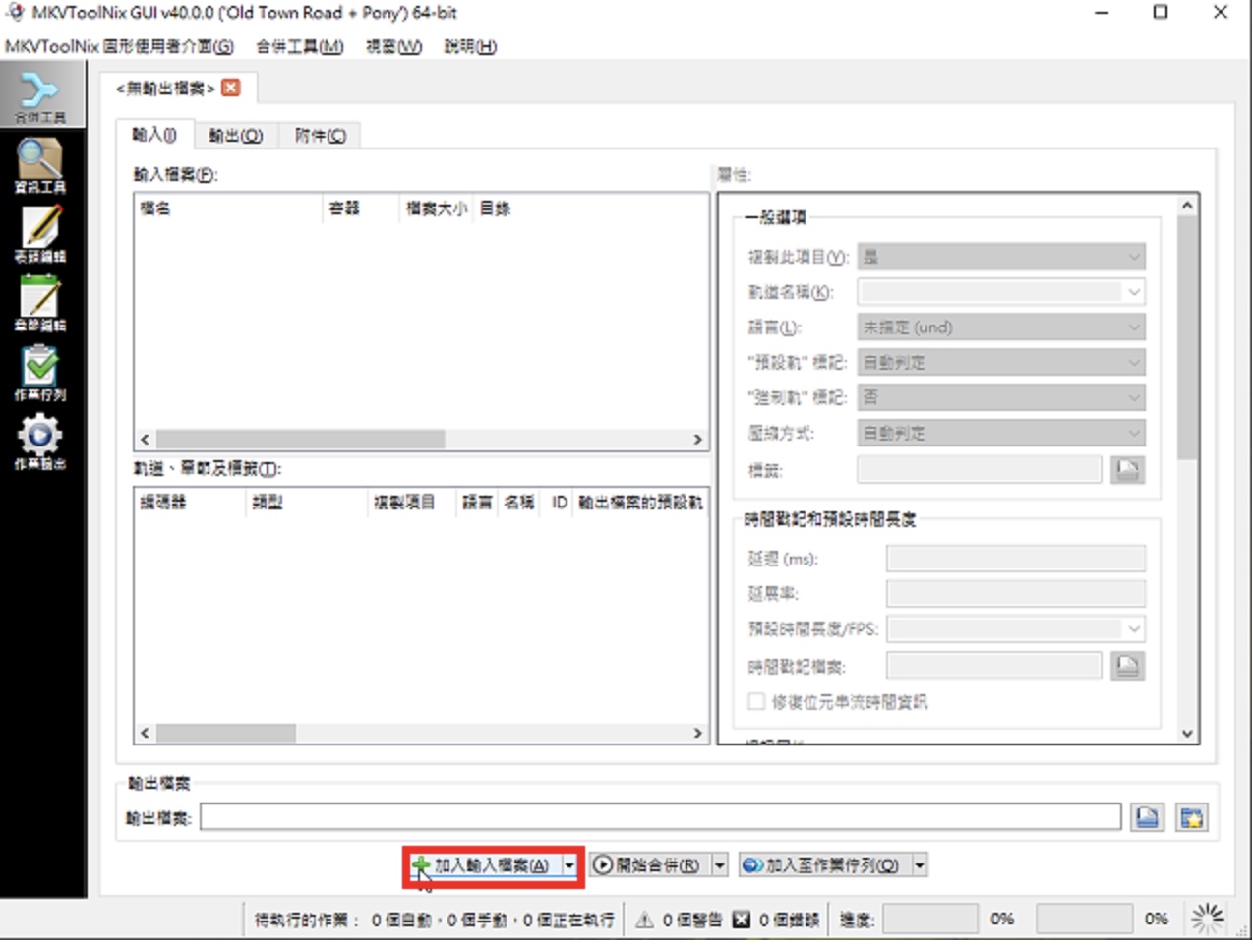Open the MKVToolNix 圖形使用者介面(G) menu
Image resolution: width=1253 pixels, height=952 pixels.
[119, 46]
